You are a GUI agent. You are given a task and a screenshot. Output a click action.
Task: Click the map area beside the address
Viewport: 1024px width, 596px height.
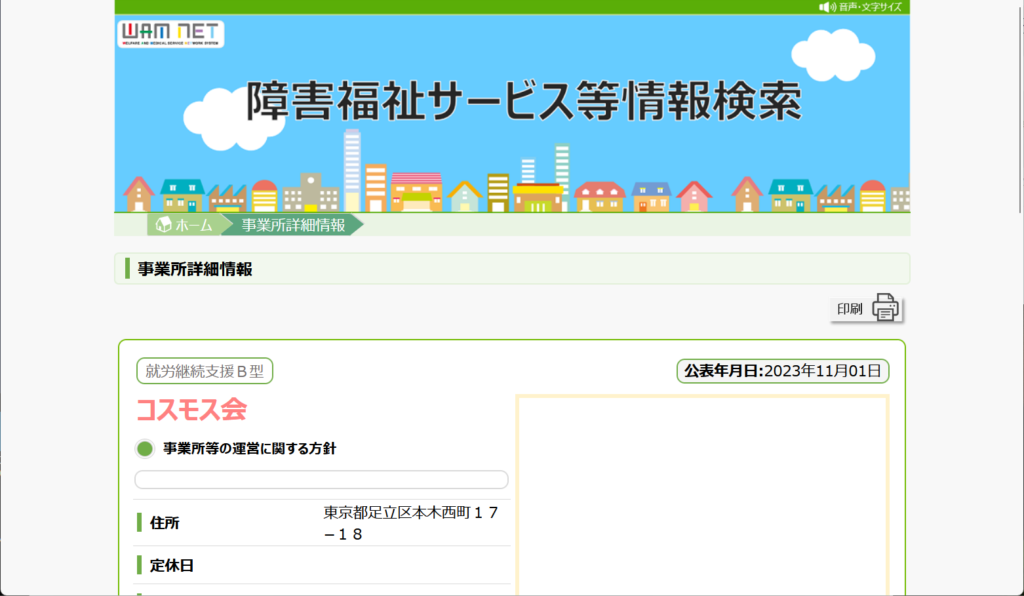(x=702, y=495)
